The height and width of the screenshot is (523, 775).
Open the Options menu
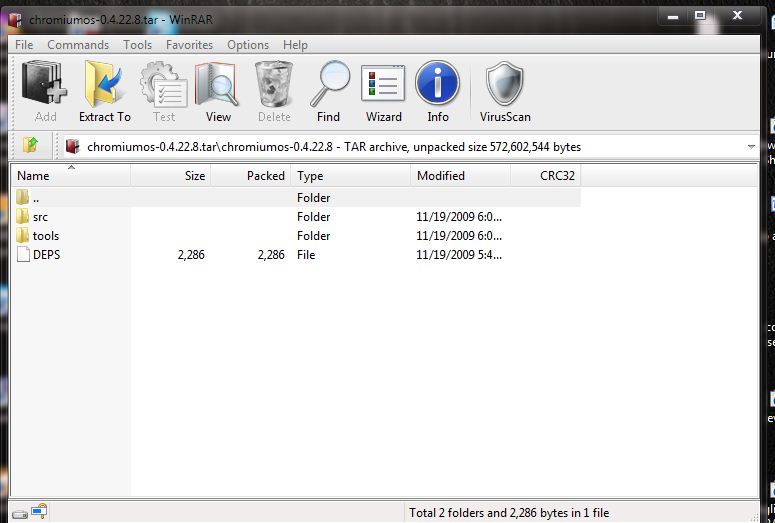point(248,45)
